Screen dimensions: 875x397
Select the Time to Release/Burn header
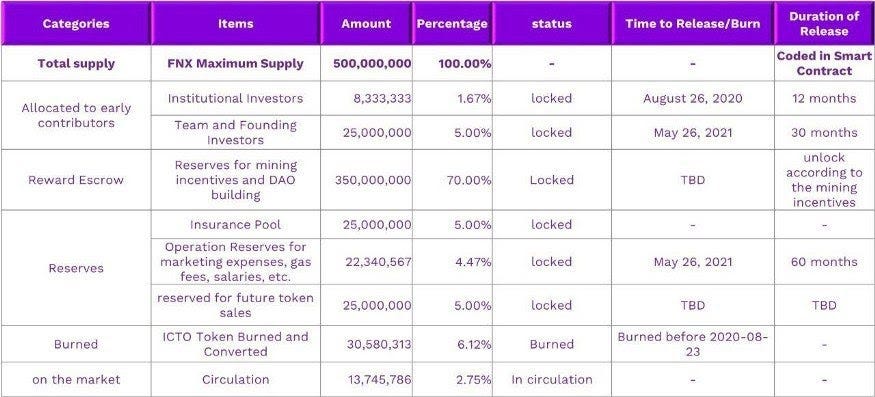coord(693,23)
